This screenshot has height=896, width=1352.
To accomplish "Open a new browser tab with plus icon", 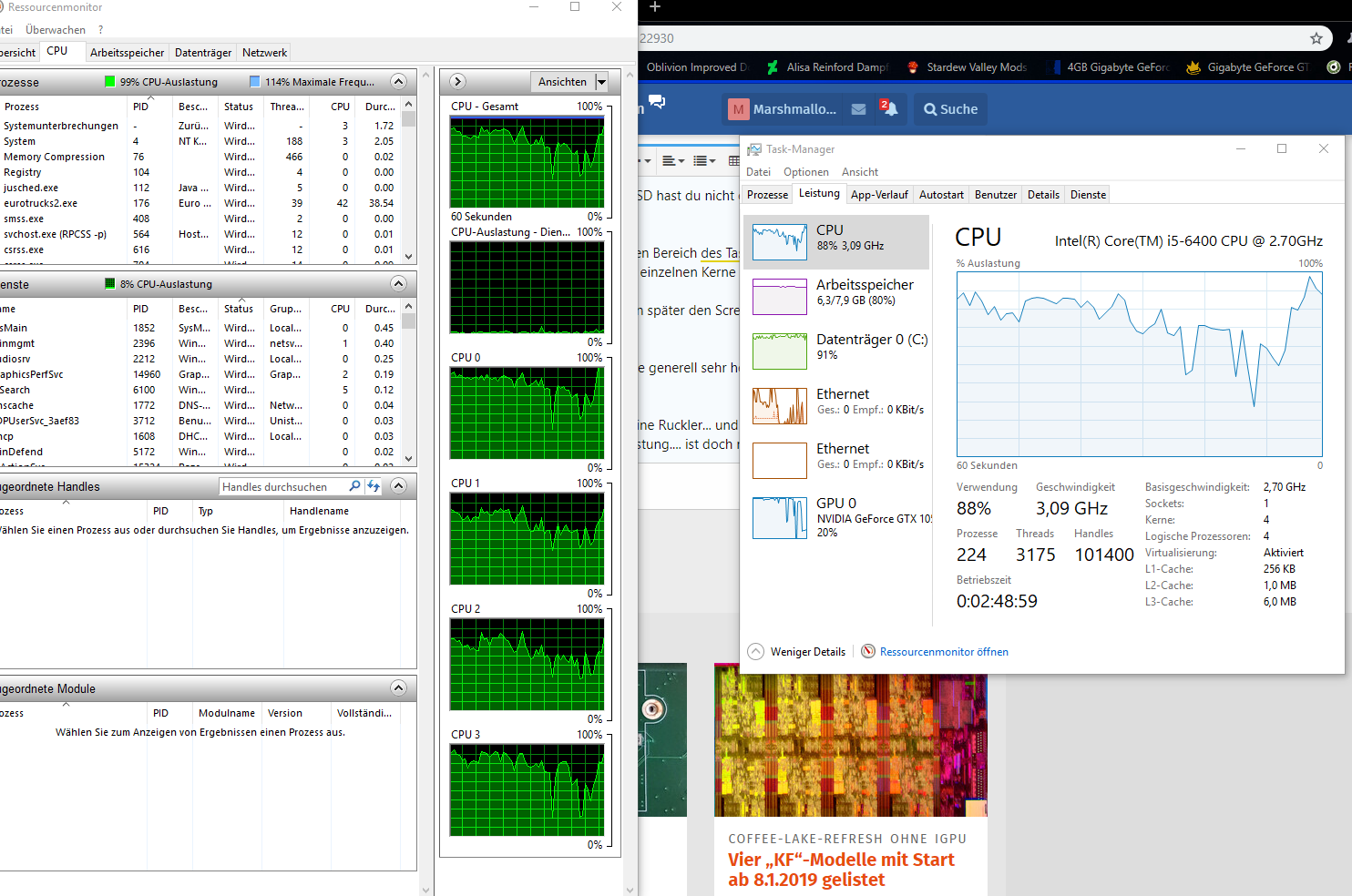I will [654, 7].
